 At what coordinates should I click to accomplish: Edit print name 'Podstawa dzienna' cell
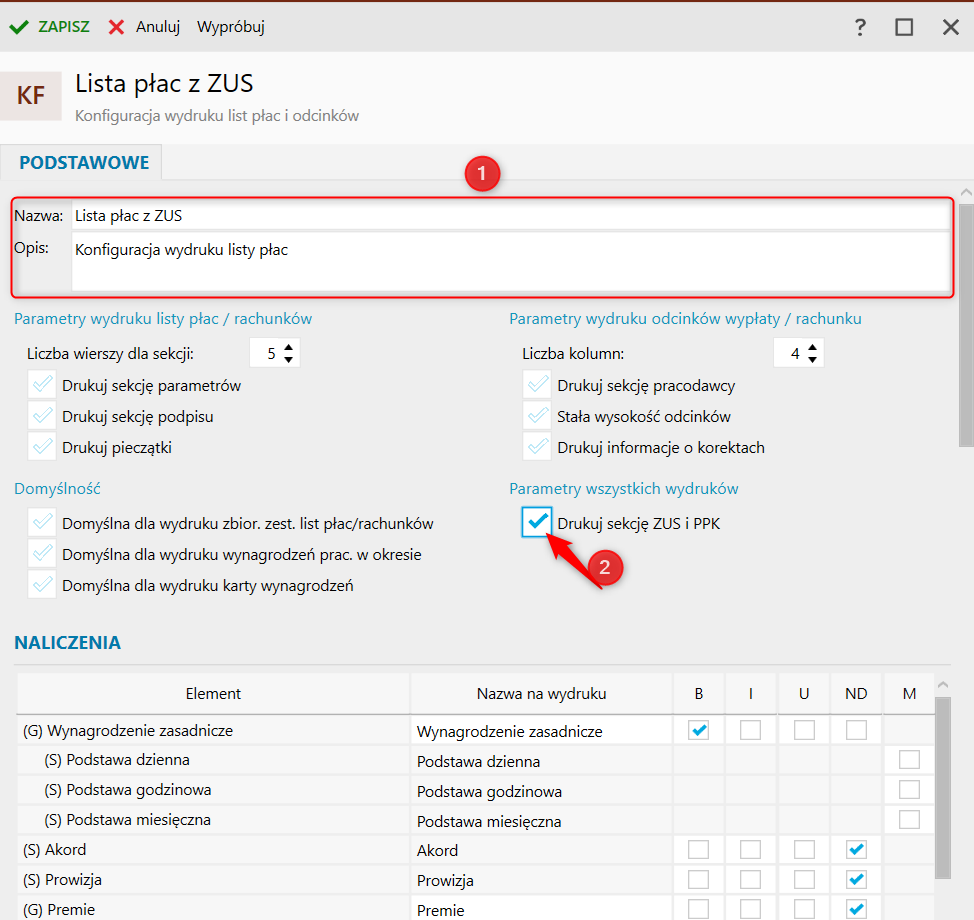[541, 760]
